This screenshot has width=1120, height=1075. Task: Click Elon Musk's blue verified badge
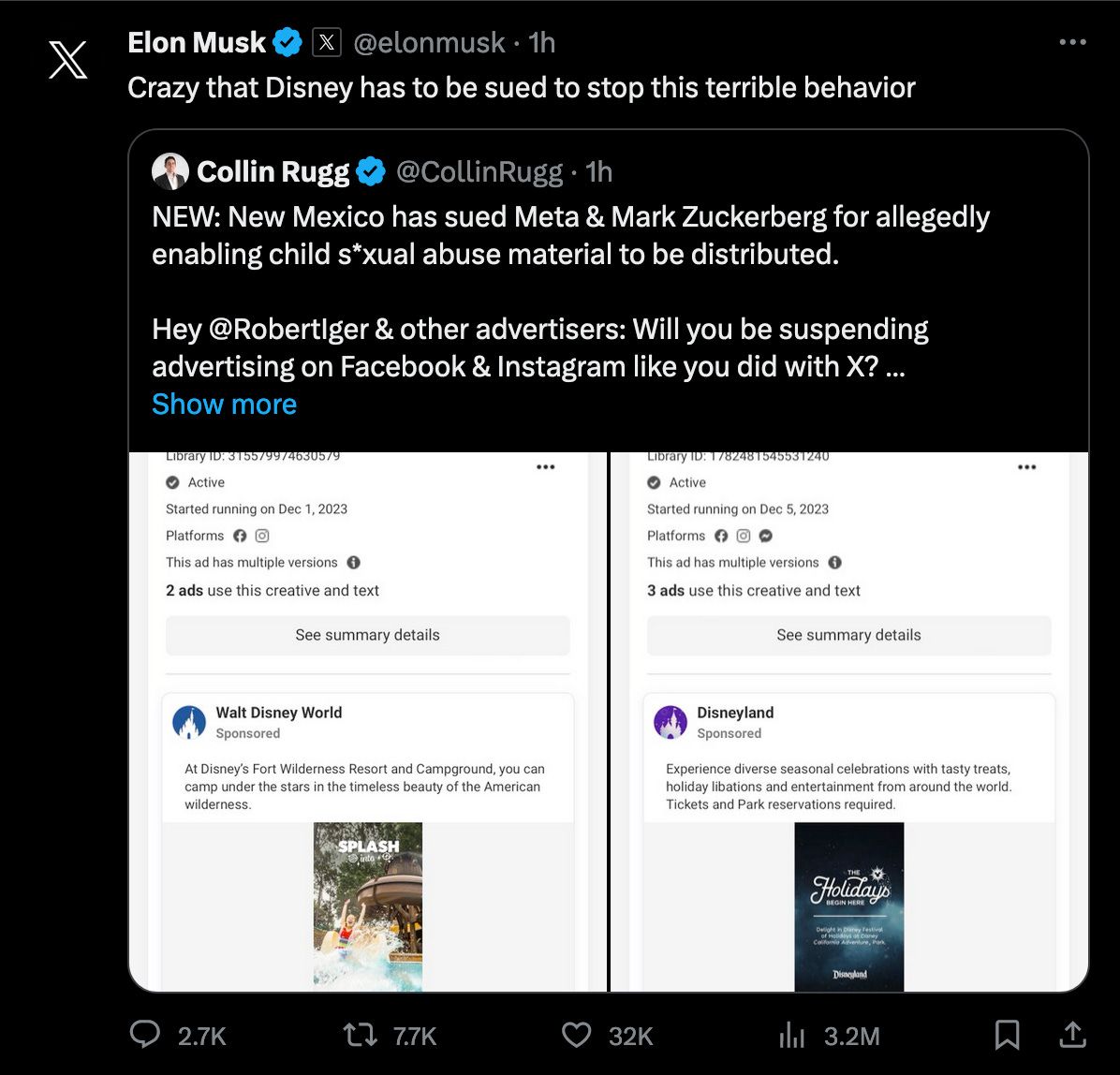pyautogui.click(x=287, y=41)
